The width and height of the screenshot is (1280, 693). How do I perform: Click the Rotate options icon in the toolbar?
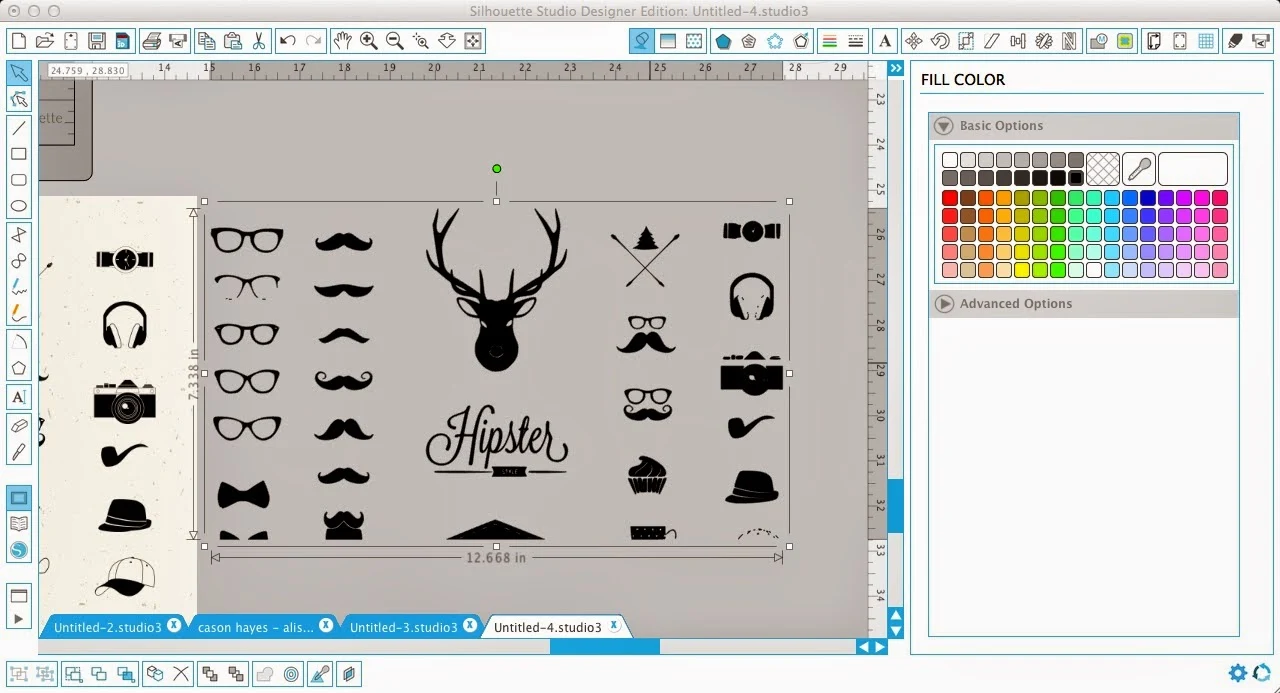[941, 41]
